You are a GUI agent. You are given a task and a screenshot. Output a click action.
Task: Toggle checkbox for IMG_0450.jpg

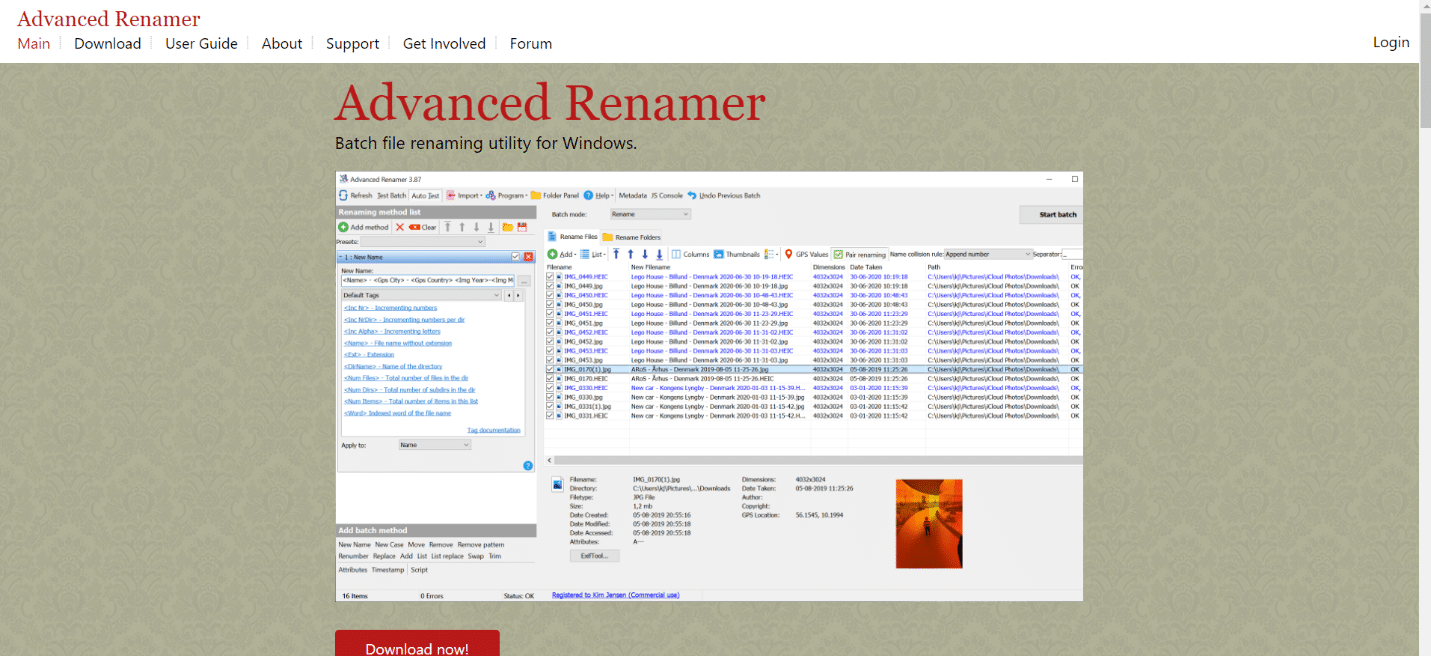550,304
